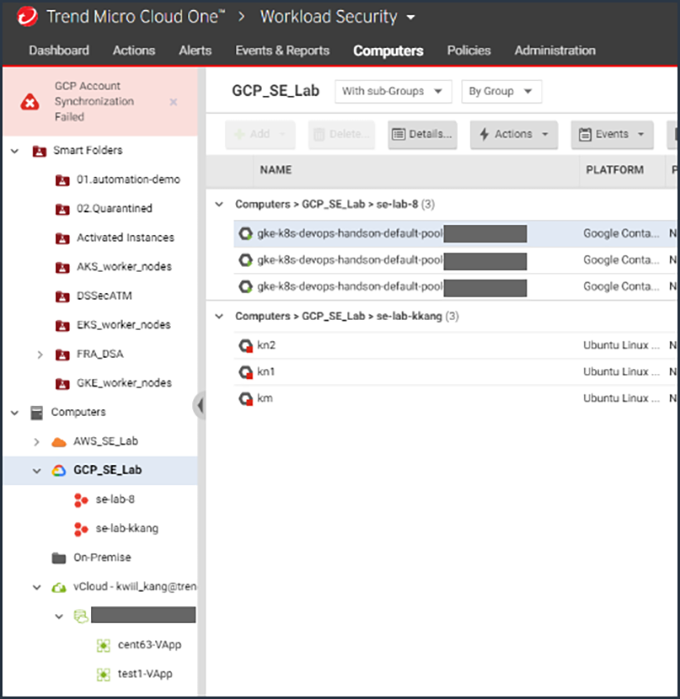This screenshot has height=699, width=680.
Task: Open the By Group dropdown
Action: (x=501, y=92)
